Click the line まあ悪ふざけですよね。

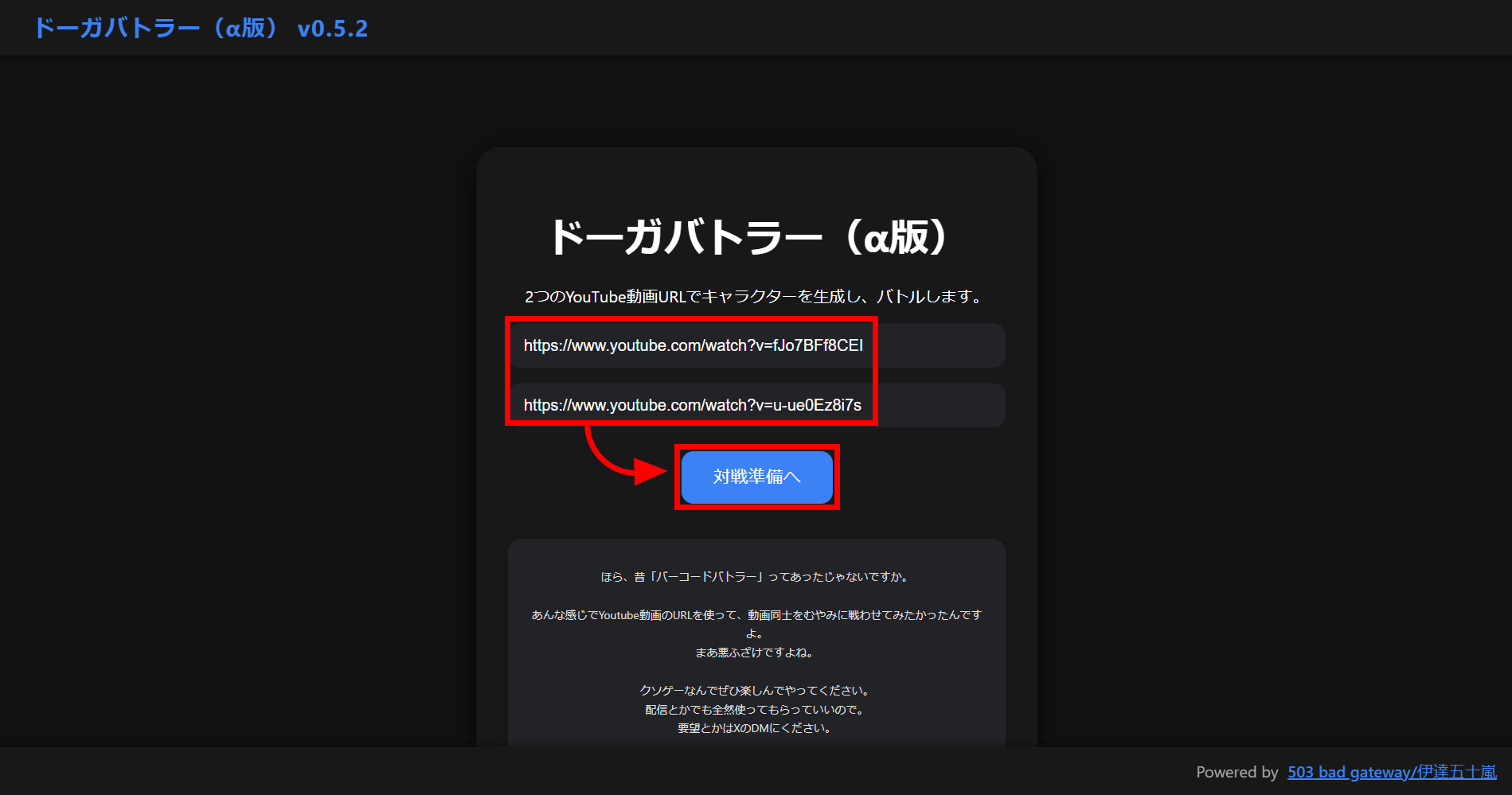[x=755, y=653]
